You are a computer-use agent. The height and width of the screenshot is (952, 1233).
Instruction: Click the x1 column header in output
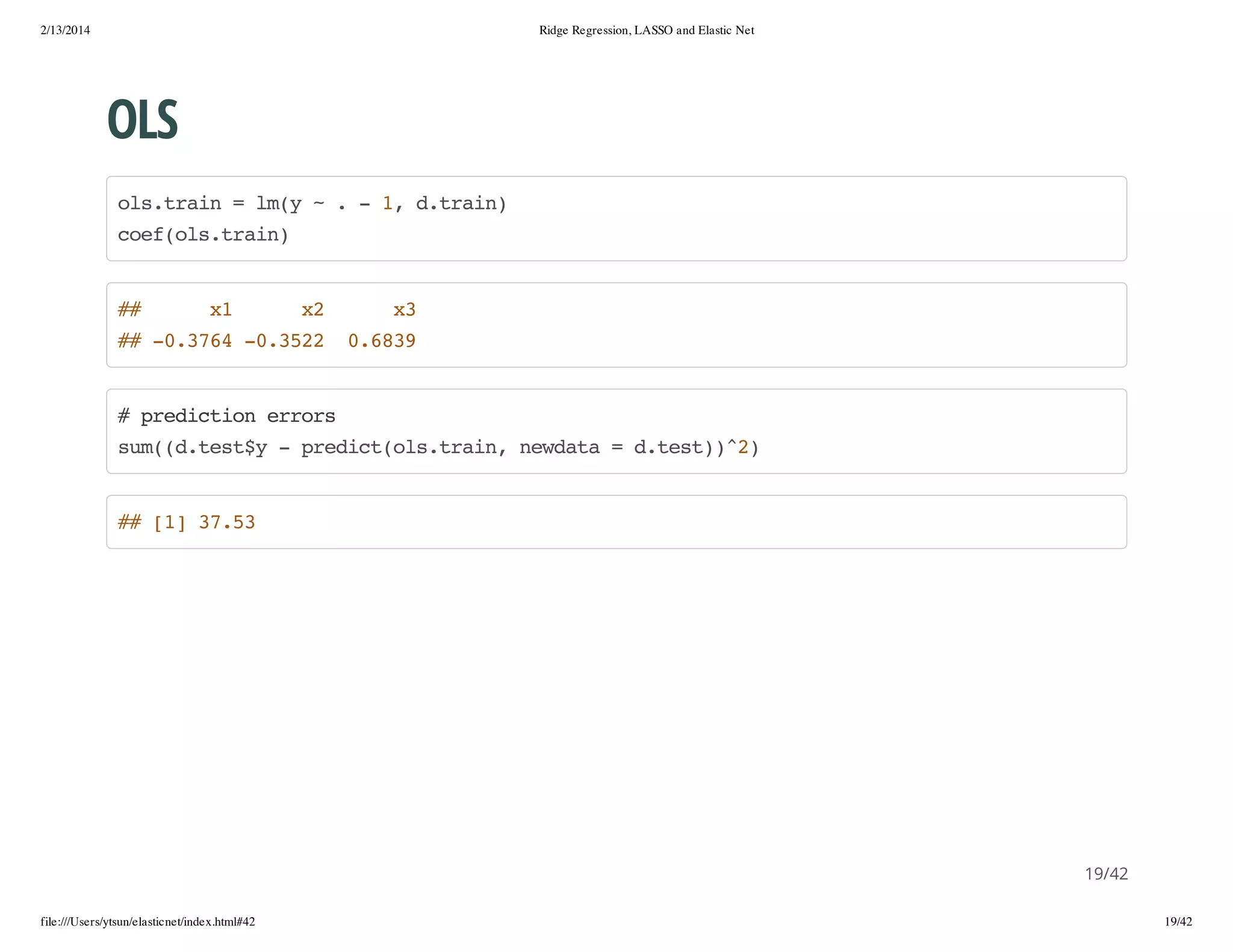point(220,310)
